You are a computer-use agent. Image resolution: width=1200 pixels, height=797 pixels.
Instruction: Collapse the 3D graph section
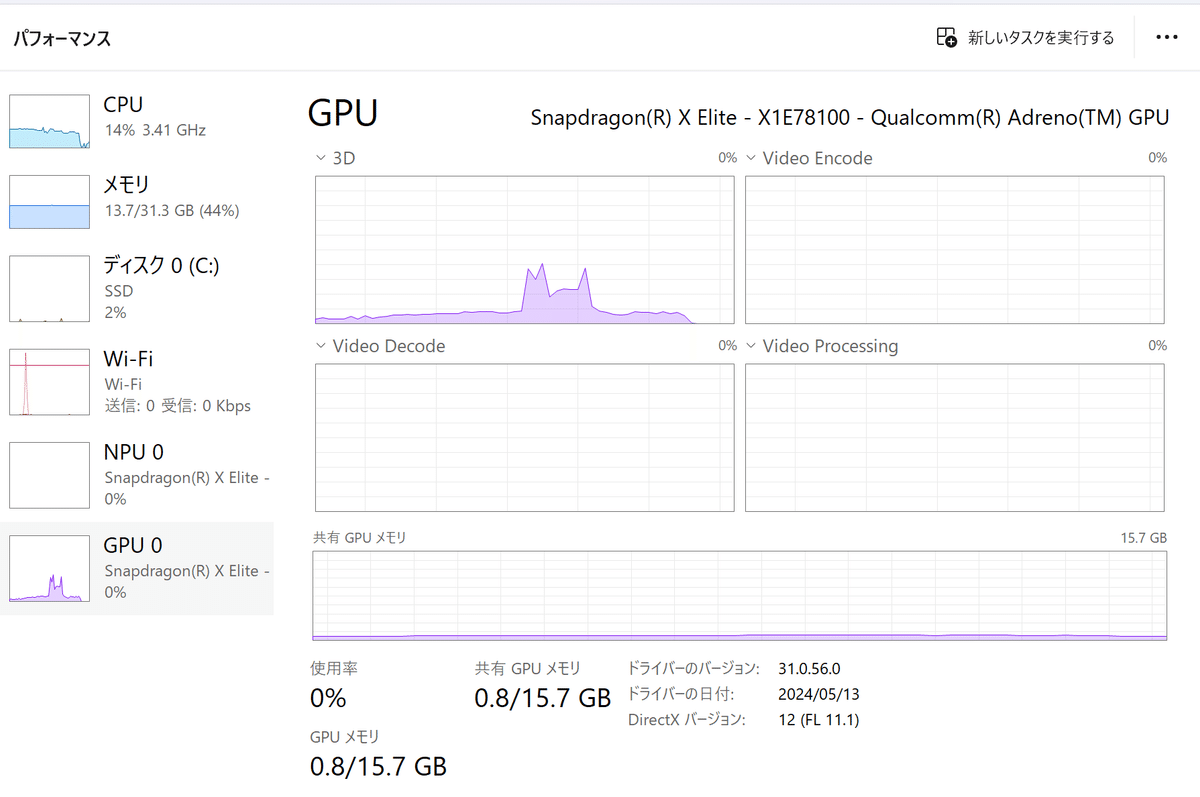click(318, 157)
